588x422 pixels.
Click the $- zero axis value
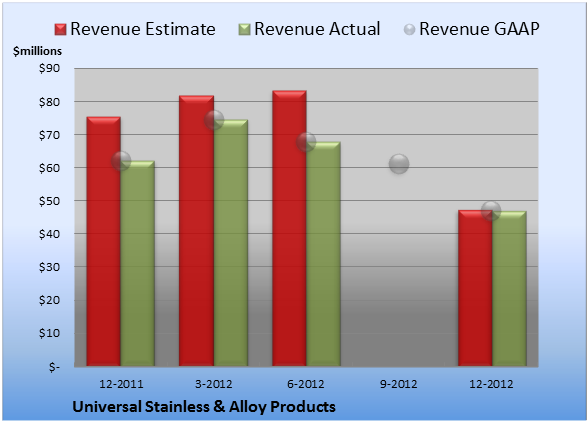click(x=54, y=366)
